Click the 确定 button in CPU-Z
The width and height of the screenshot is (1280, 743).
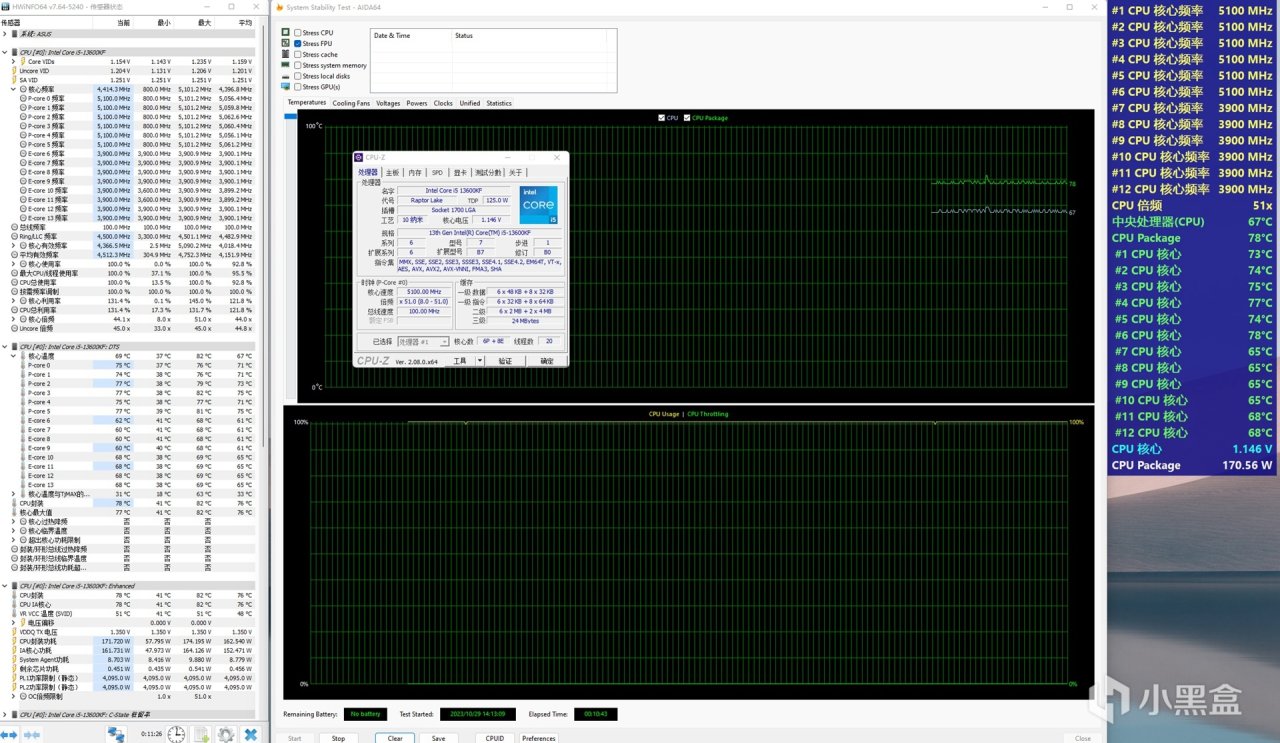pyautogui.click(x=547, y=361)
